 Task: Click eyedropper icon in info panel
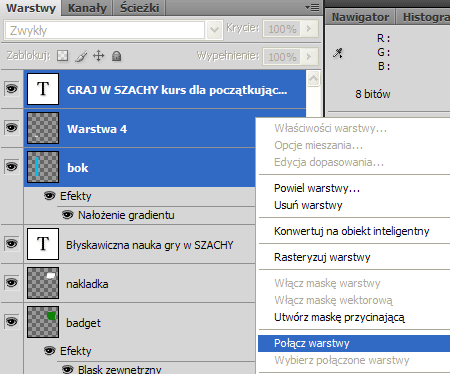pos(338,53)
